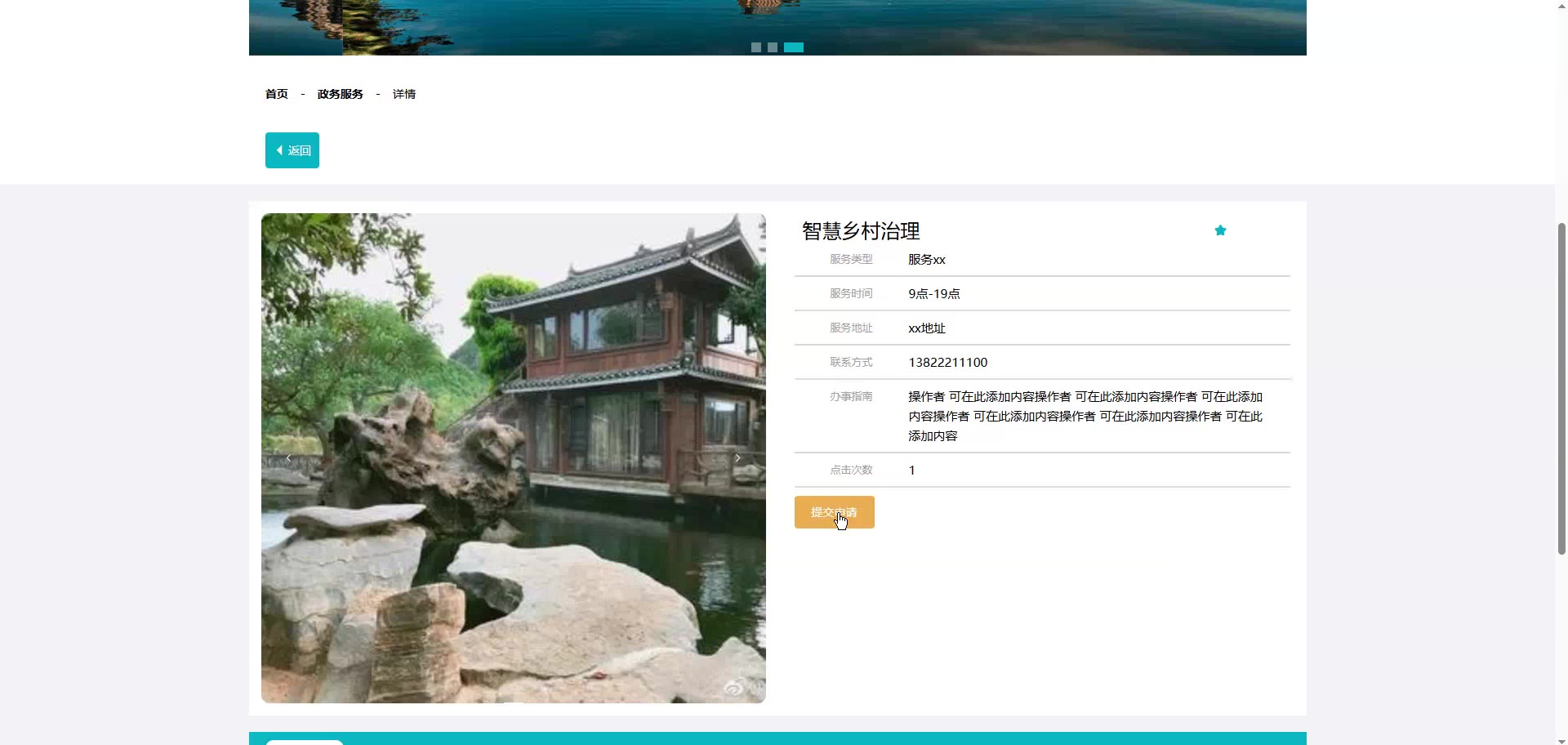Select the title 智慧乡村治理
1568x745 pixels.
tap(861, 231)
